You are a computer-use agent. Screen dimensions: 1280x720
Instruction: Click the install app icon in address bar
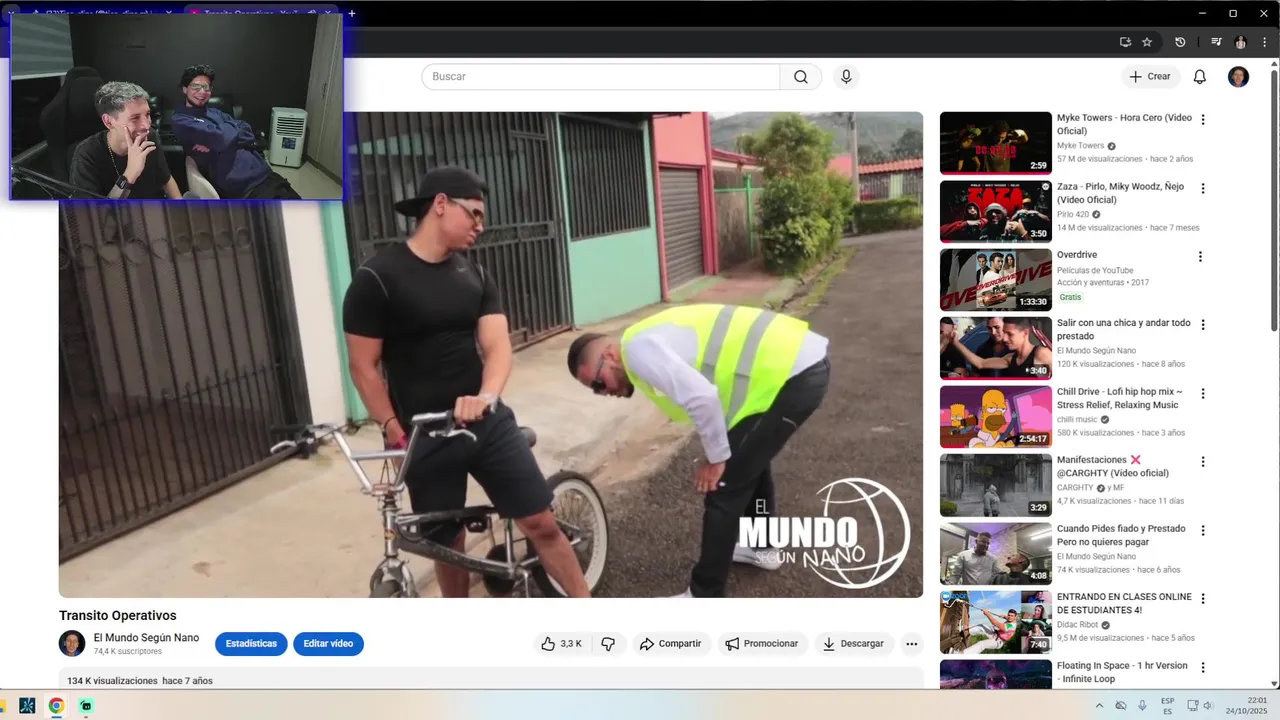pyautogui.click(x=1125, y=42)
